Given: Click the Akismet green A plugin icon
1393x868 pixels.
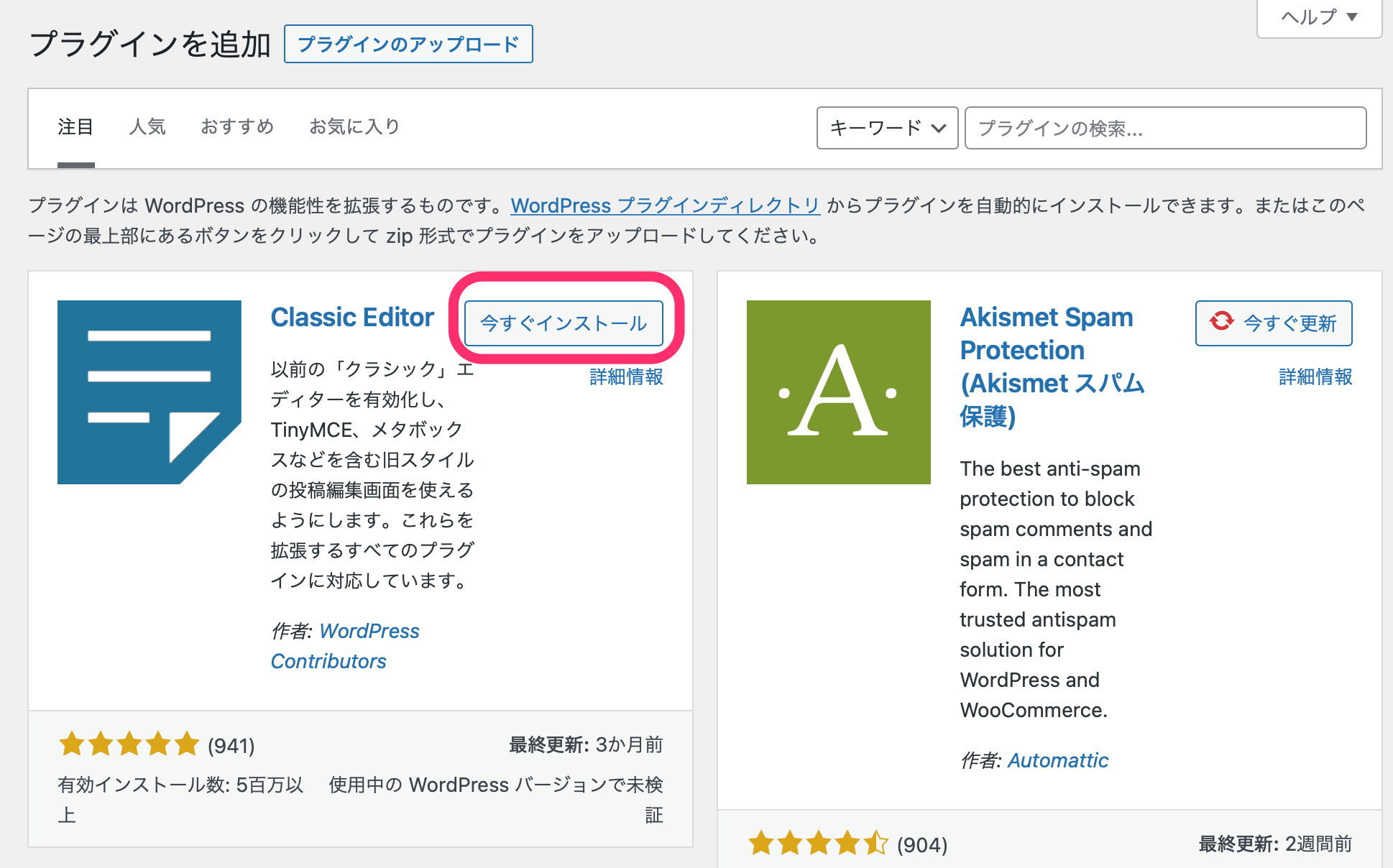Looking at the screenshot, I should [838, 392].
